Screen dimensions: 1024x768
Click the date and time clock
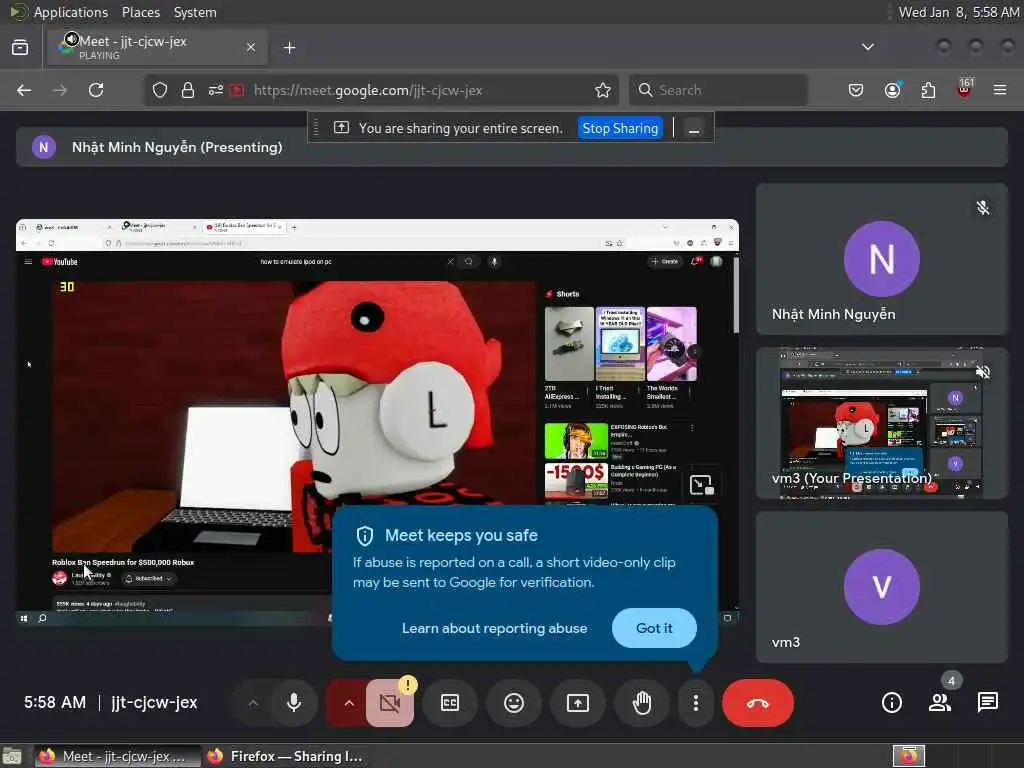tap(957, 12)
